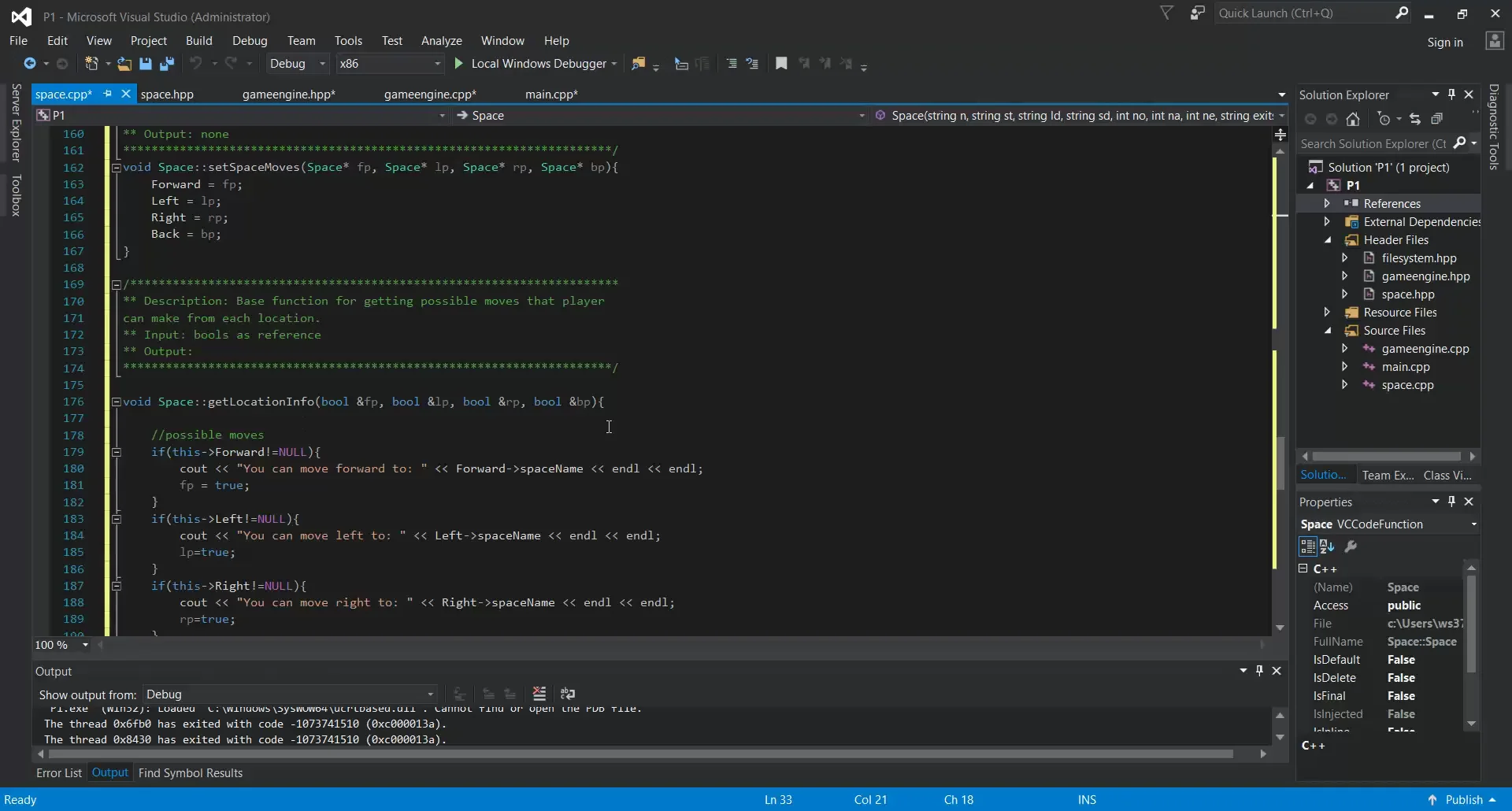The image size is (1512, 811).
Task: Toggle auto-hide pin on Solution Explorer
Action: (x=1452, y=94)
